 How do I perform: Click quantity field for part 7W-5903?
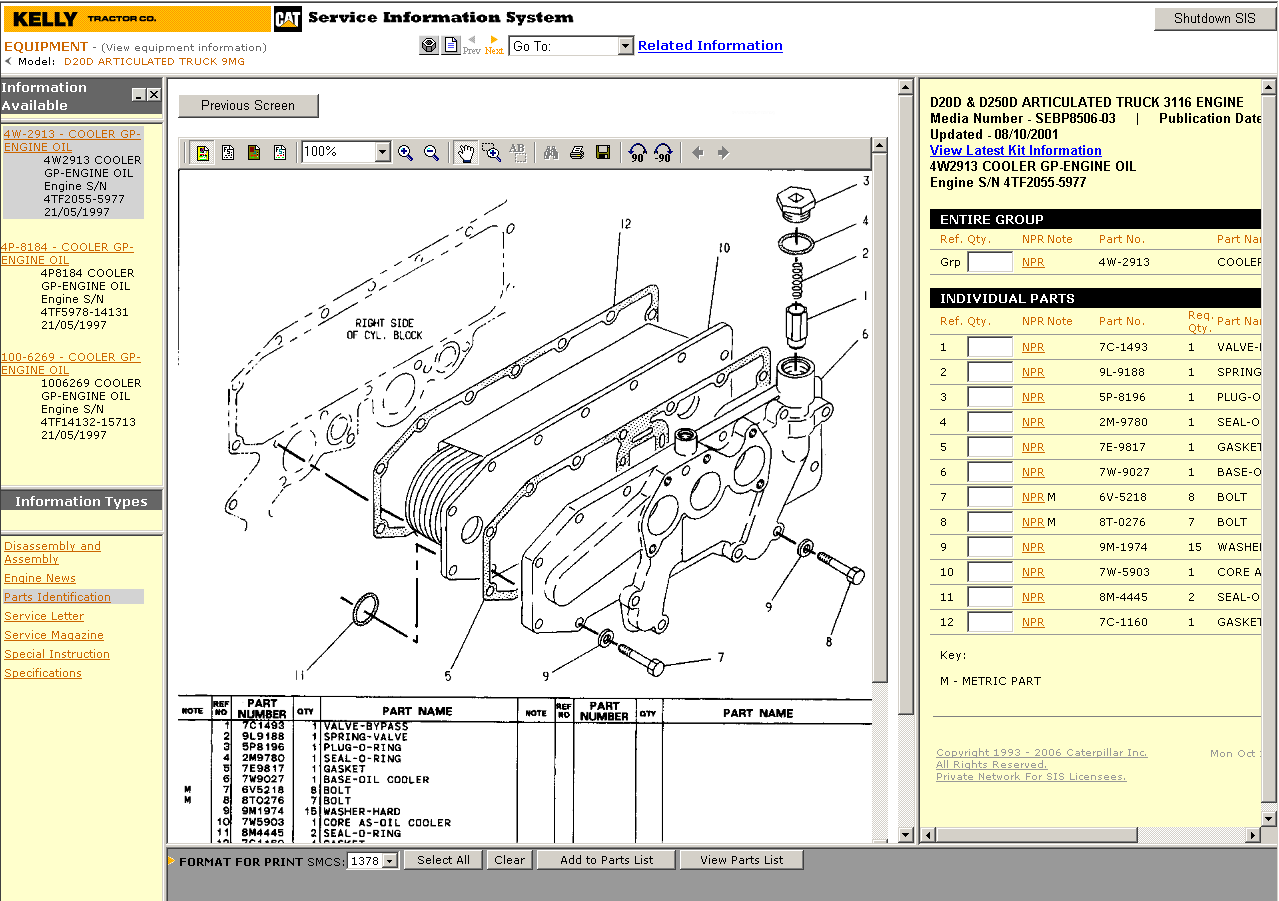(990, 572)
